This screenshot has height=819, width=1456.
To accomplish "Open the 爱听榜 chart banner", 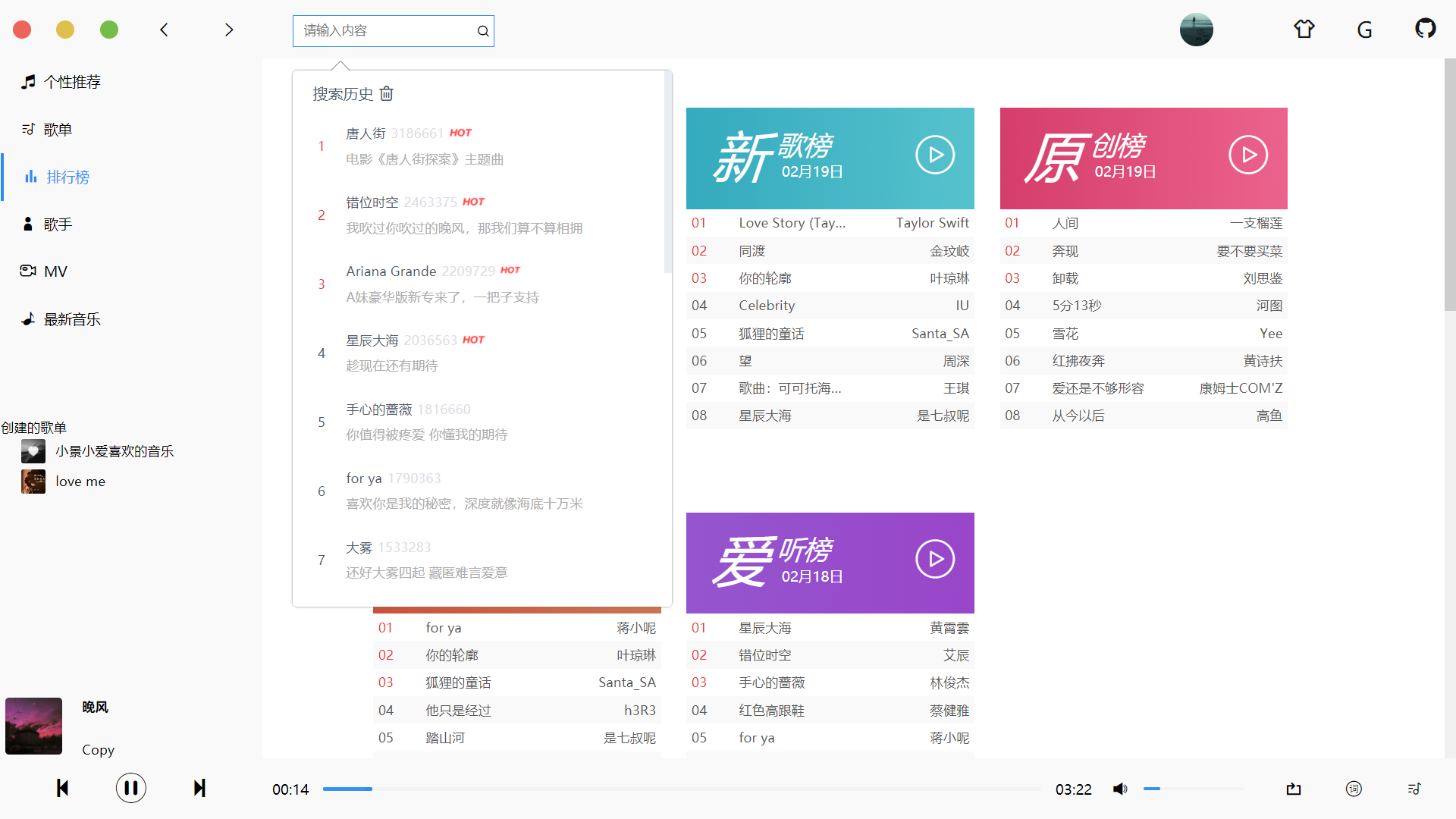I will tap(830, 563).
